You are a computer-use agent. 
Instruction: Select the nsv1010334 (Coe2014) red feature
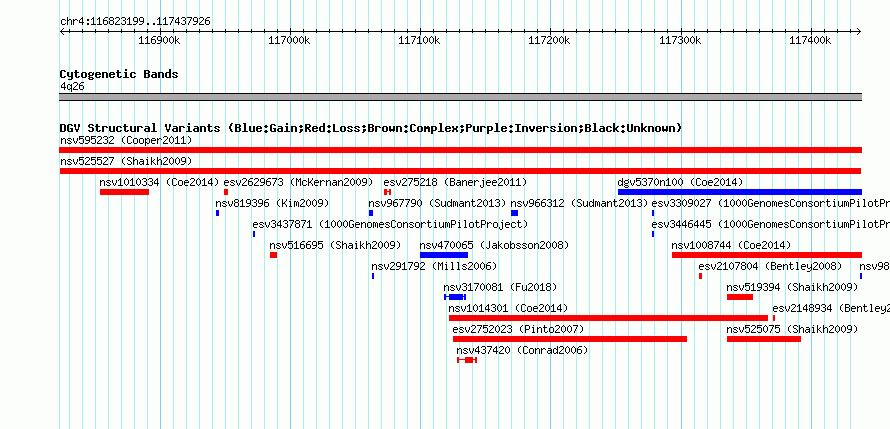pos(124,192)
